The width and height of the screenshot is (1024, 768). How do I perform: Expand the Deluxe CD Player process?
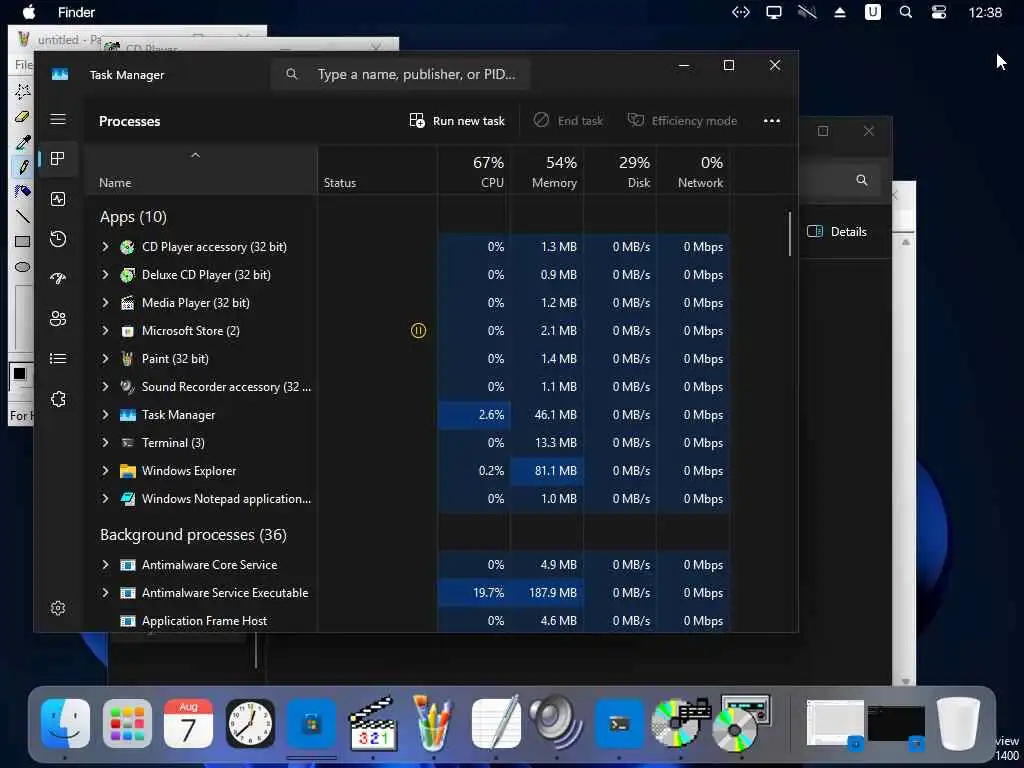tap(105, 275)
